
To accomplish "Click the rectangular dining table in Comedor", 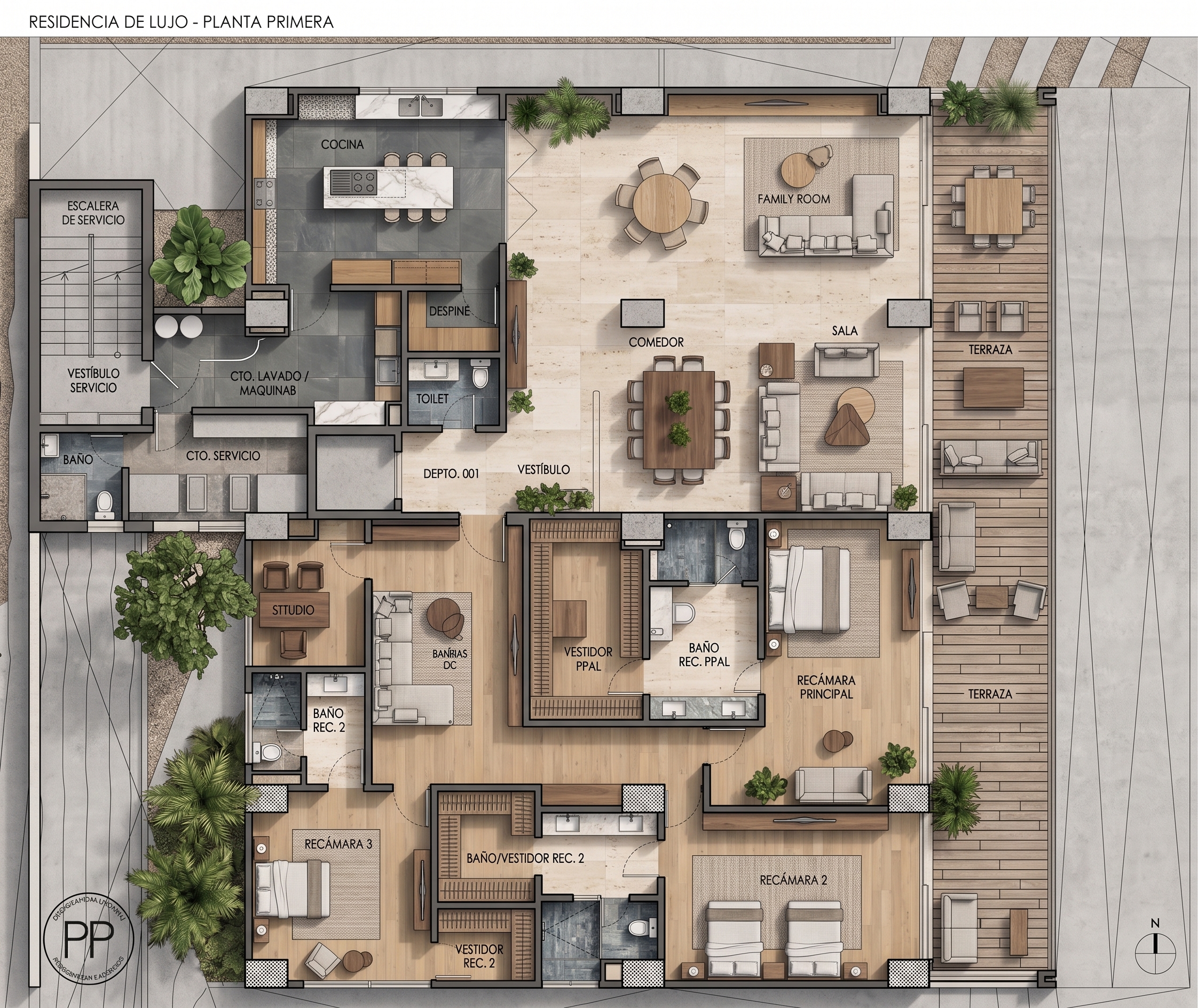I will 679,420.
